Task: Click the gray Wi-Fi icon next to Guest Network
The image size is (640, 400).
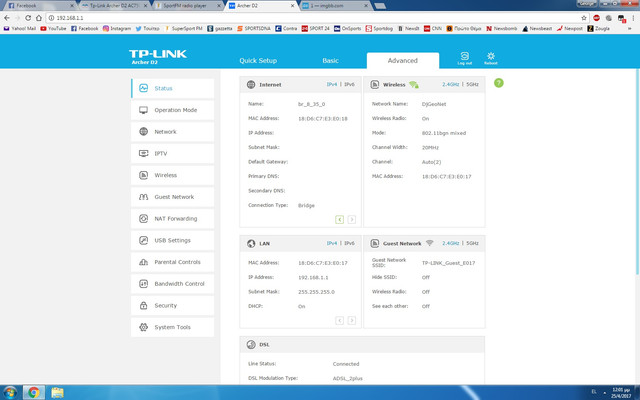Action: pyautogui.click(x=429, y=243)
